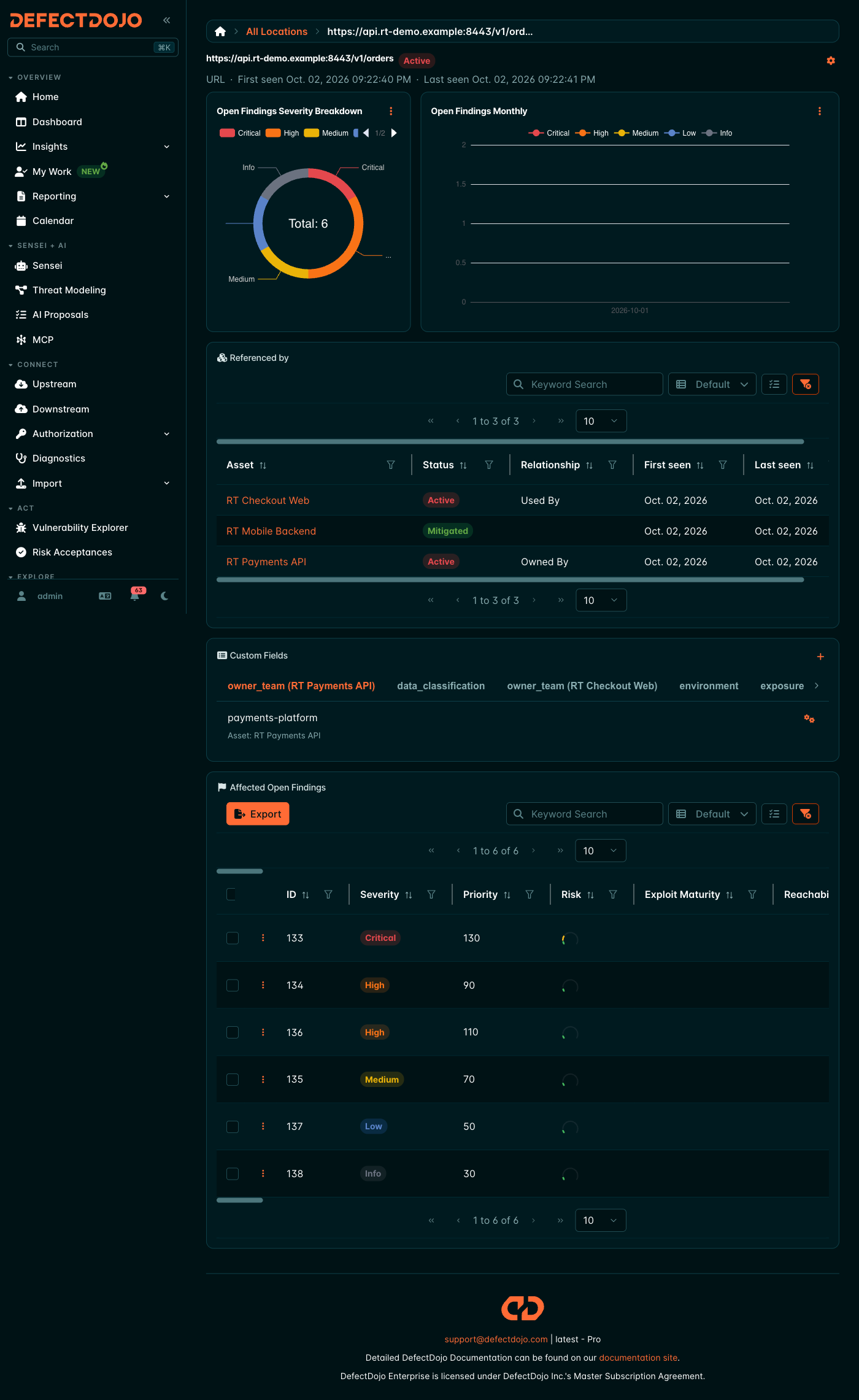The image size is (859, 1400).
Task: Show next legend page in severity chart
Action: click(394, 133)
